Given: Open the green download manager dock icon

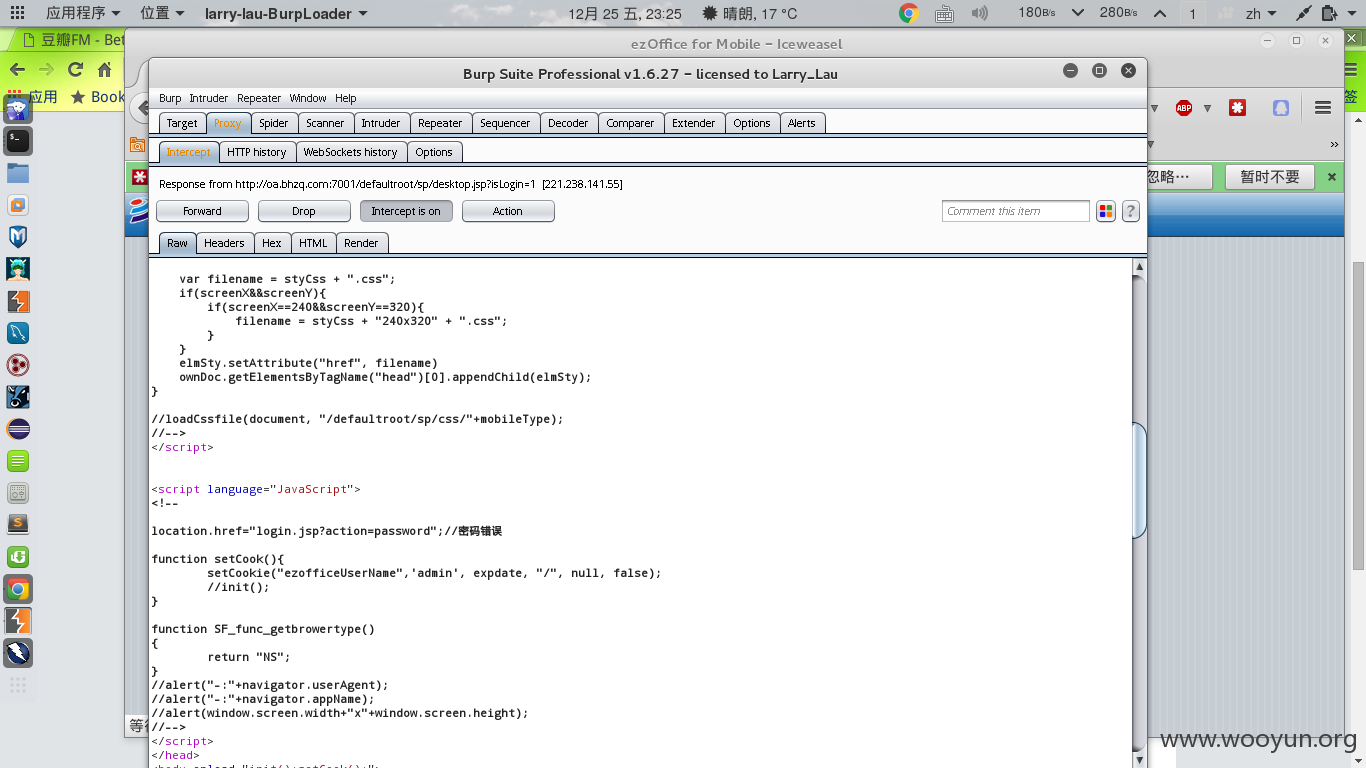Looking at the screenshot, I should (x=18, y=557).
